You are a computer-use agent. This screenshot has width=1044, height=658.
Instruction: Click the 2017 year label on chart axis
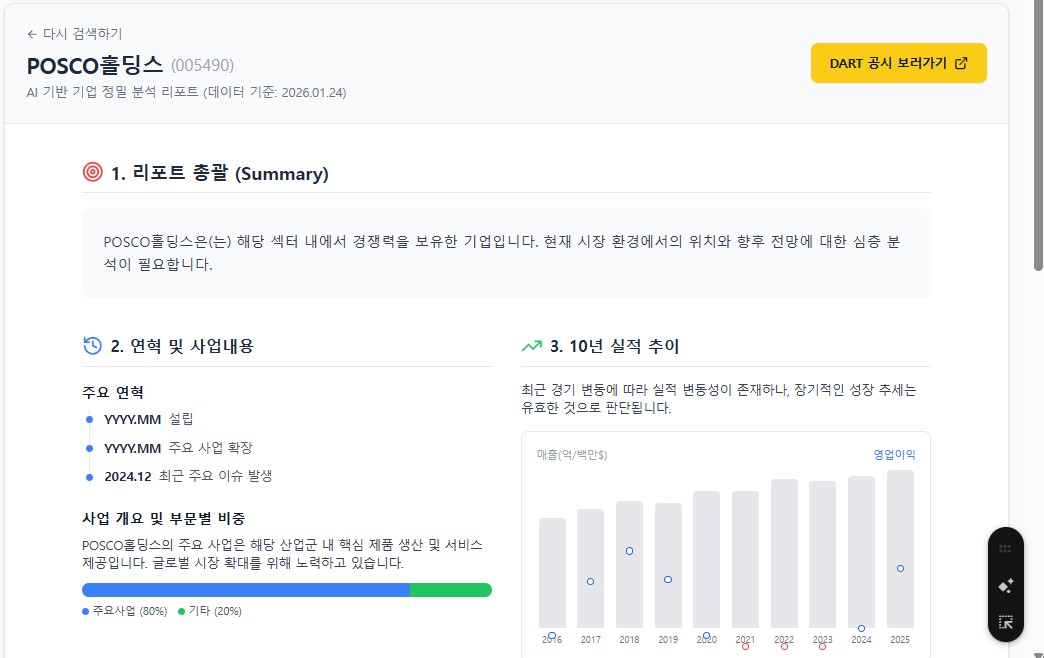click(x=591, y=639)
